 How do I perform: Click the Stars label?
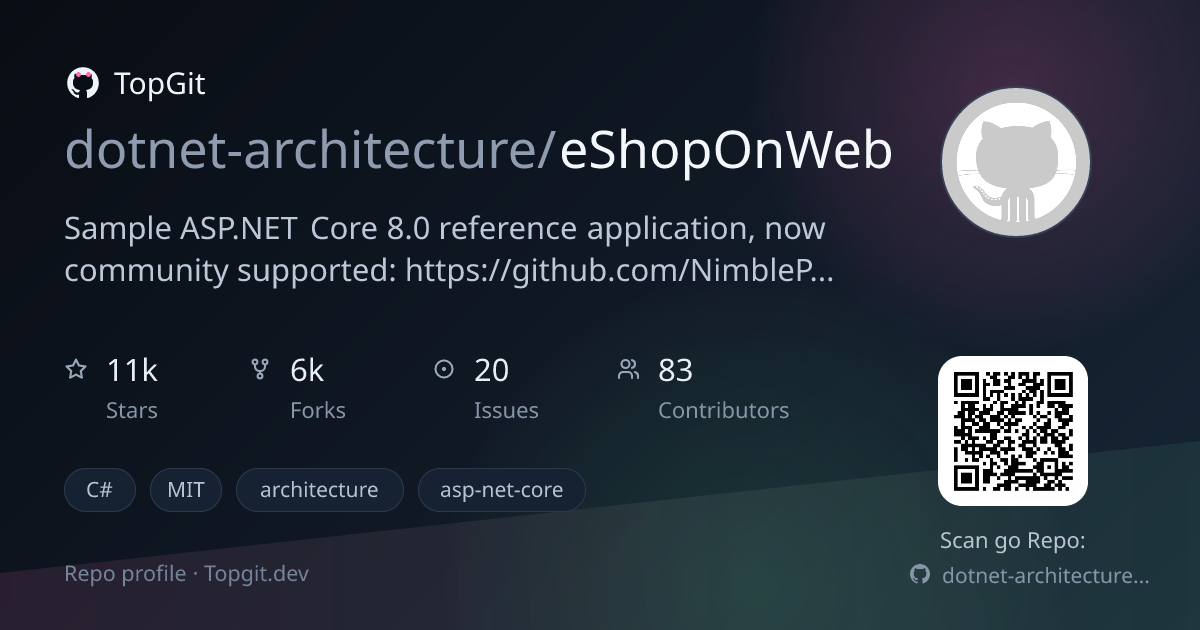pyautogui.click(x=132, y=410)
